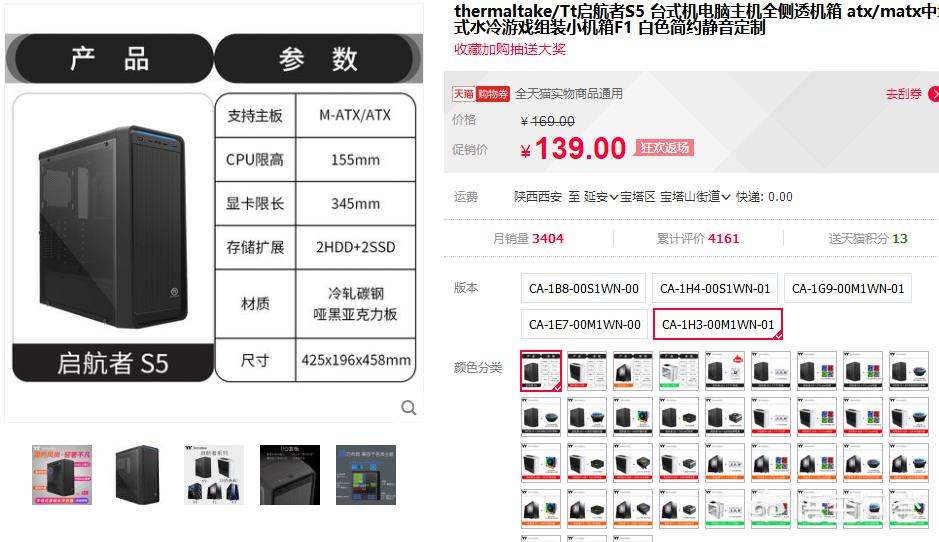Click the 全天猫实物商品通用 coupon text
This screenshot has width=939, height=542.
pos(569,94)
